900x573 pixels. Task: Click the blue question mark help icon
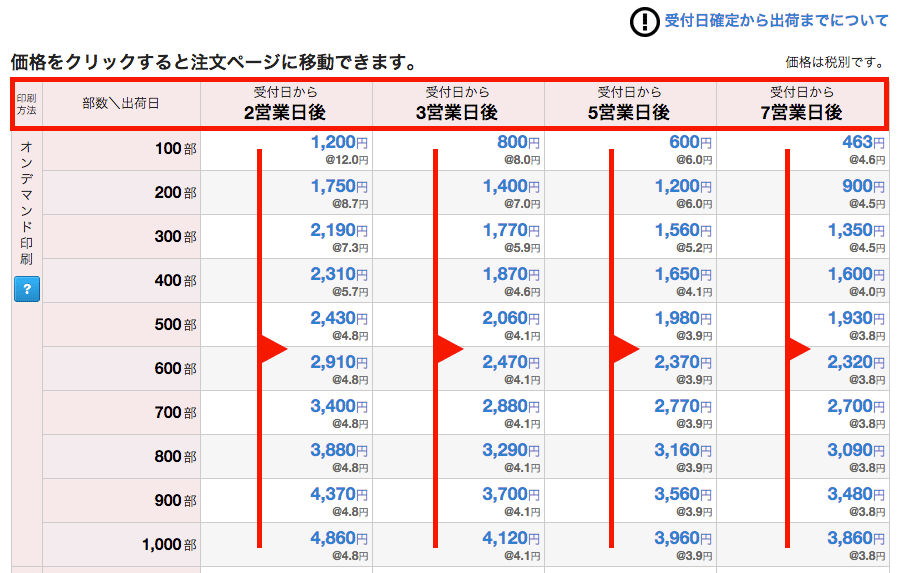[x=27, y=290]
